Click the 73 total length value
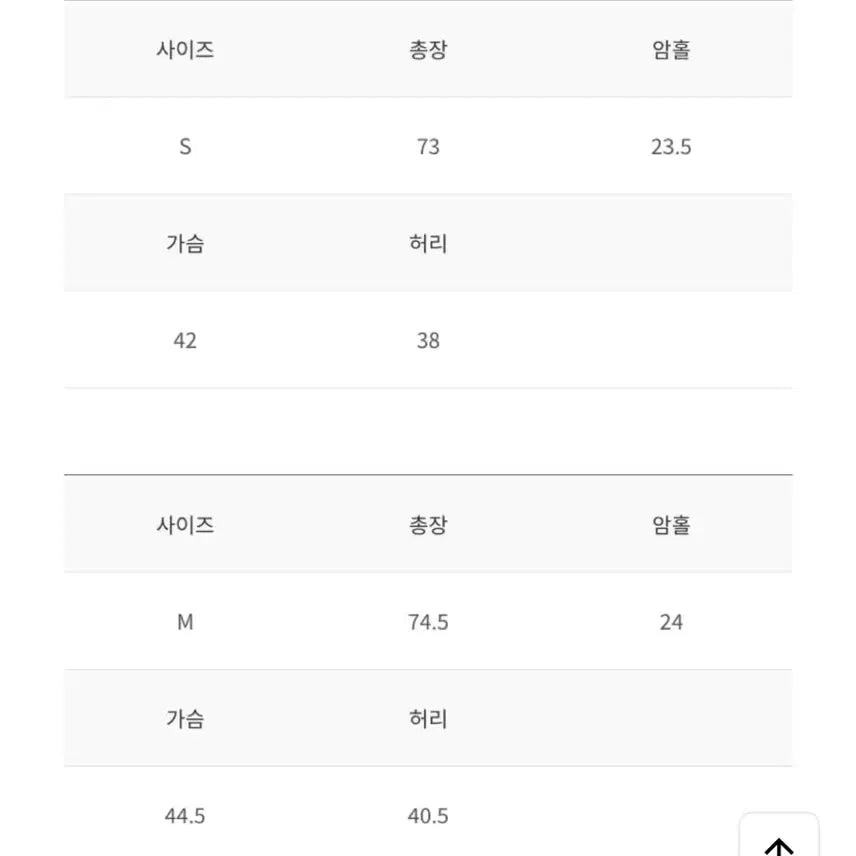The height and width of the screenshot is (856, 856). [428, 146]
